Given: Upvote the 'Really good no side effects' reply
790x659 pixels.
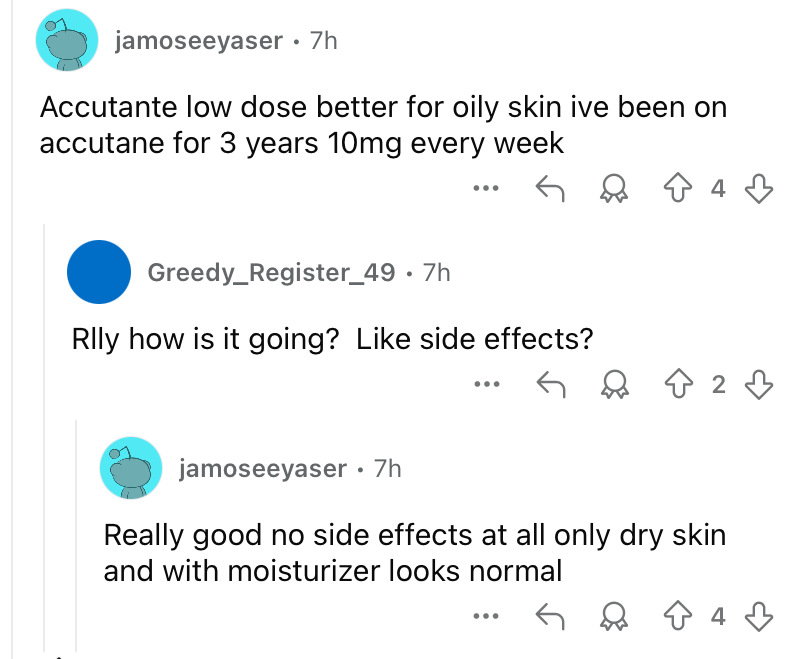Looking at the screenshot, I should (678, 616).
